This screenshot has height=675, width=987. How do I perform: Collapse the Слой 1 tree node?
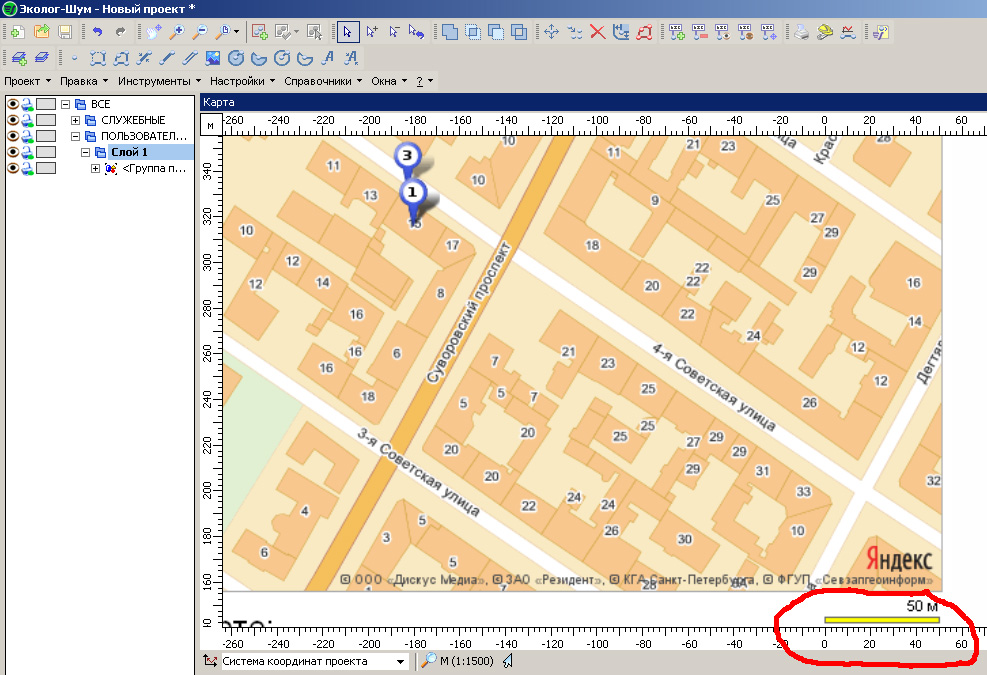pyautogui.click(x=86, y=152)
